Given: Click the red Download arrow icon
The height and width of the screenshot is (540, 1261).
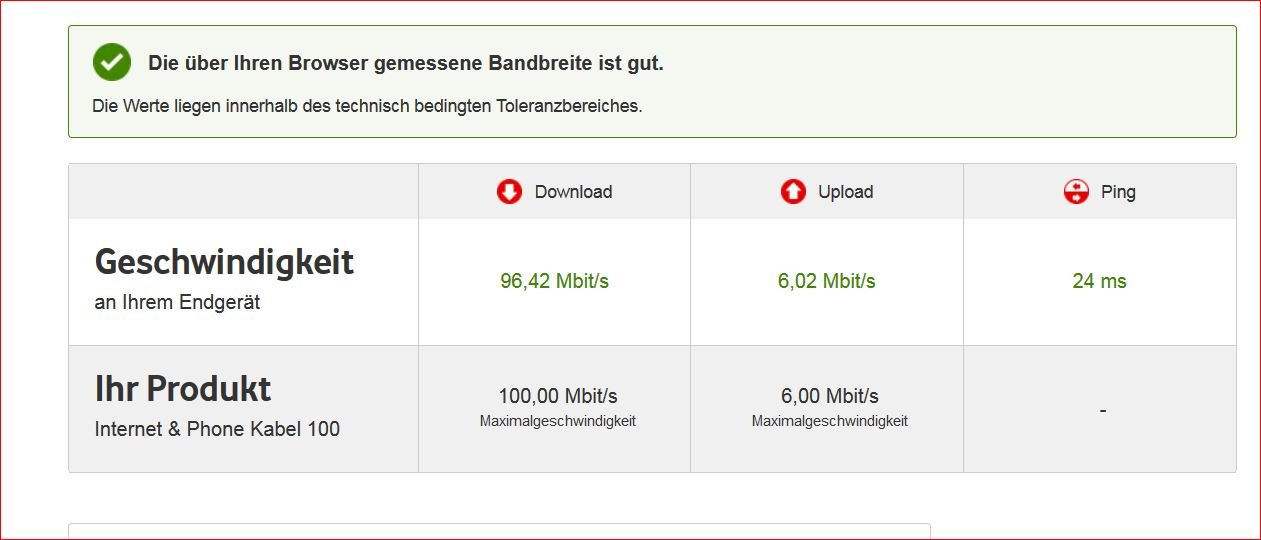Looking at the screenshot, I should (510, 192).
